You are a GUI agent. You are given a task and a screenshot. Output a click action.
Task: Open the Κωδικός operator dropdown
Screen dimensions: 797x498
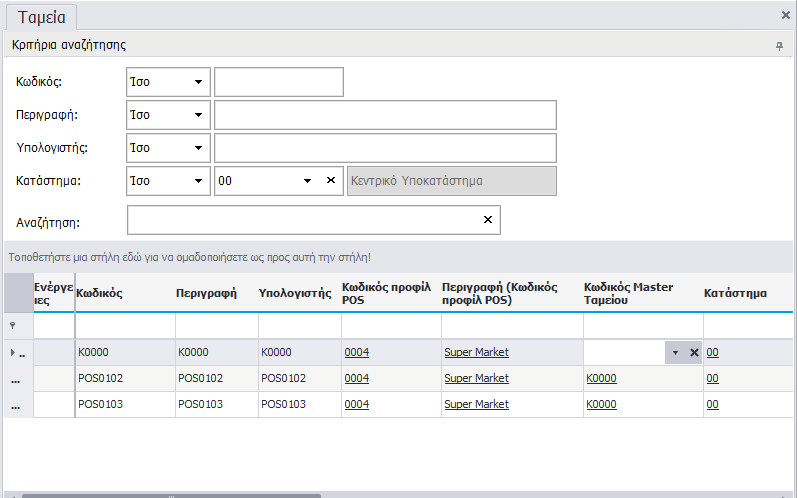[x=198, y=82]
